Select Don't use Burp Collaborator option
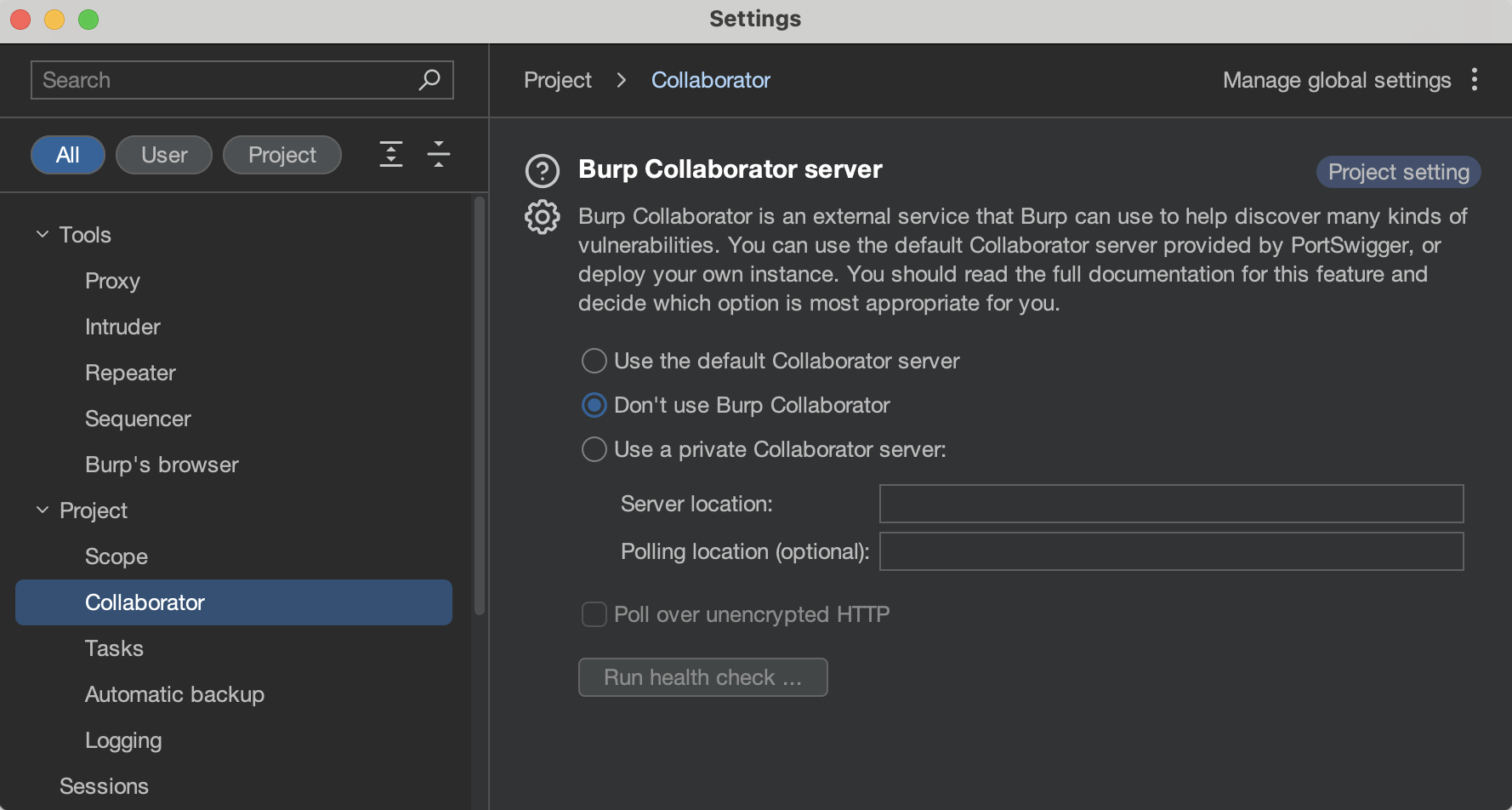Image resolution: width=1512 pixels, height=810 pixels. [594, 405]
